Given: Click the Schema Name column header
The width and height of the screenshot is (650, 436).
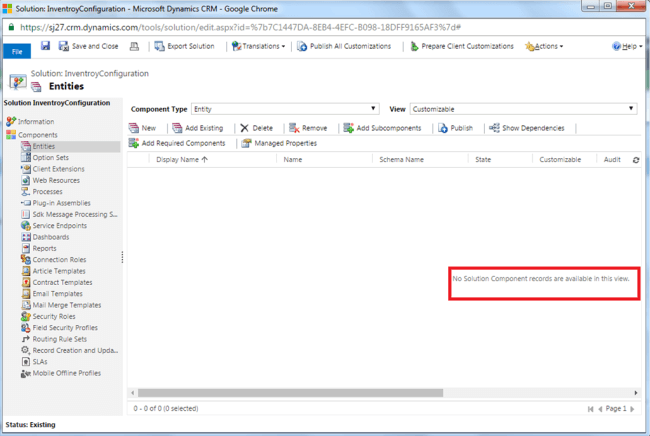Looking at the screenshot, I should pos(401,160).
